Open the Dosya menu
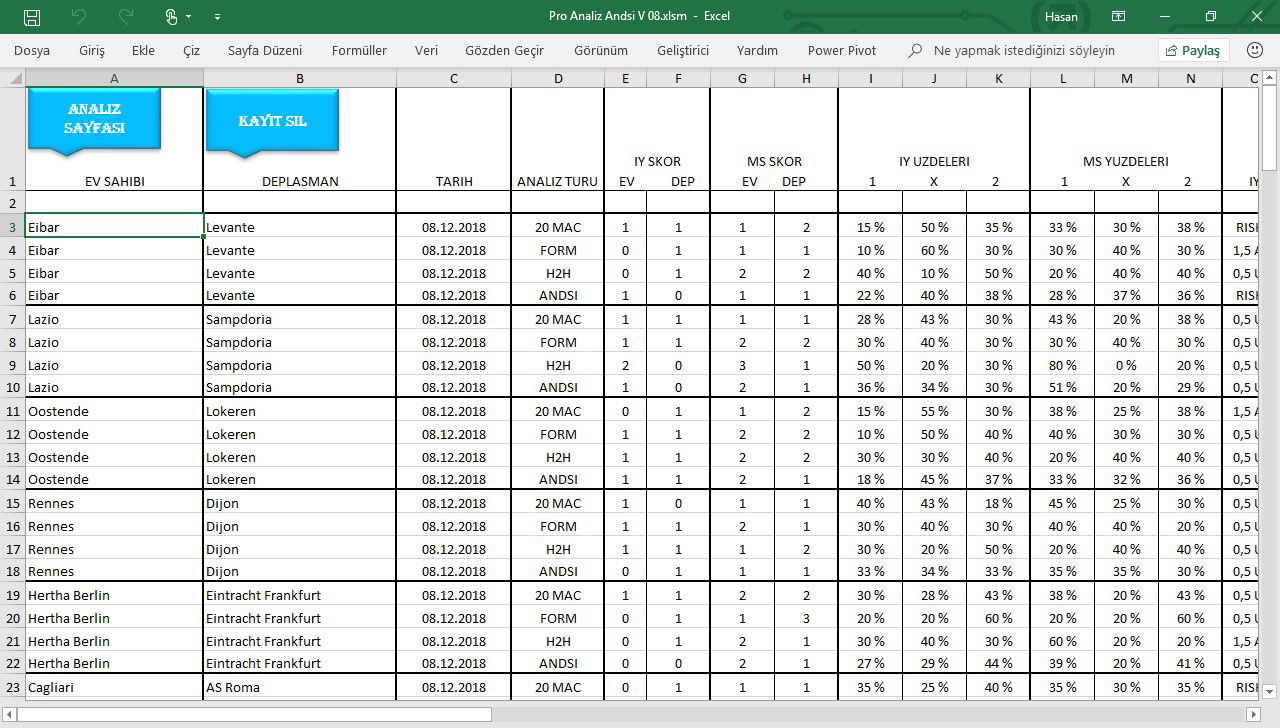This screenshot has height=728, width=1280. click(32, 50)
